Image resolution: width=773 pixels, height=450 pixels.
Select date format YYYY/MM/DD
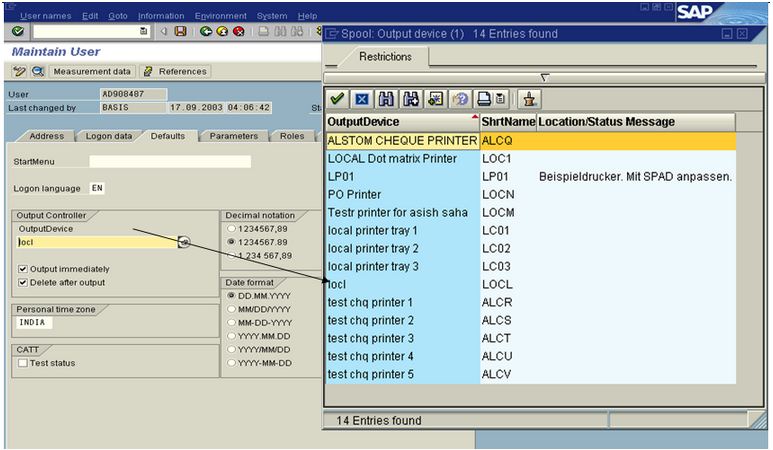(x=231, y=349)
